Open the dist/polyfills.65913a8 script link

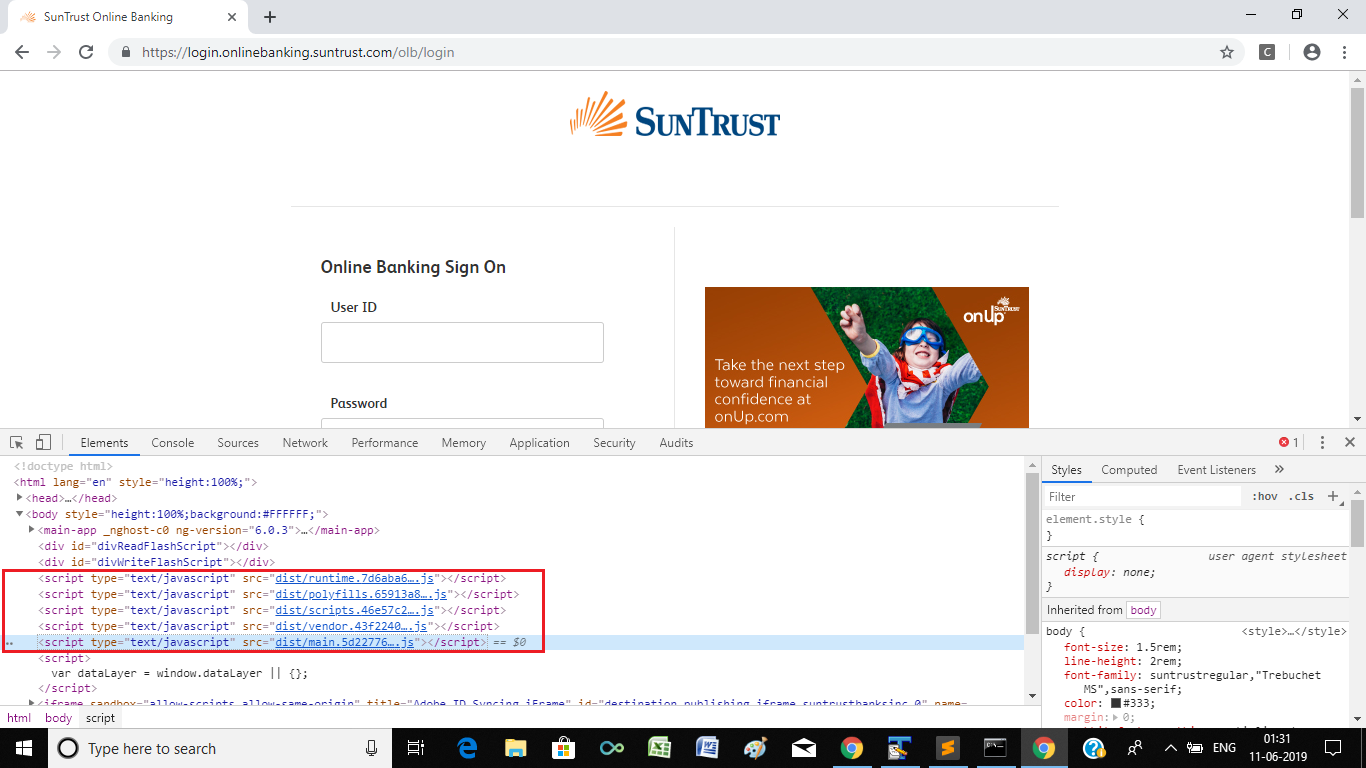click(x=361, y=594)
